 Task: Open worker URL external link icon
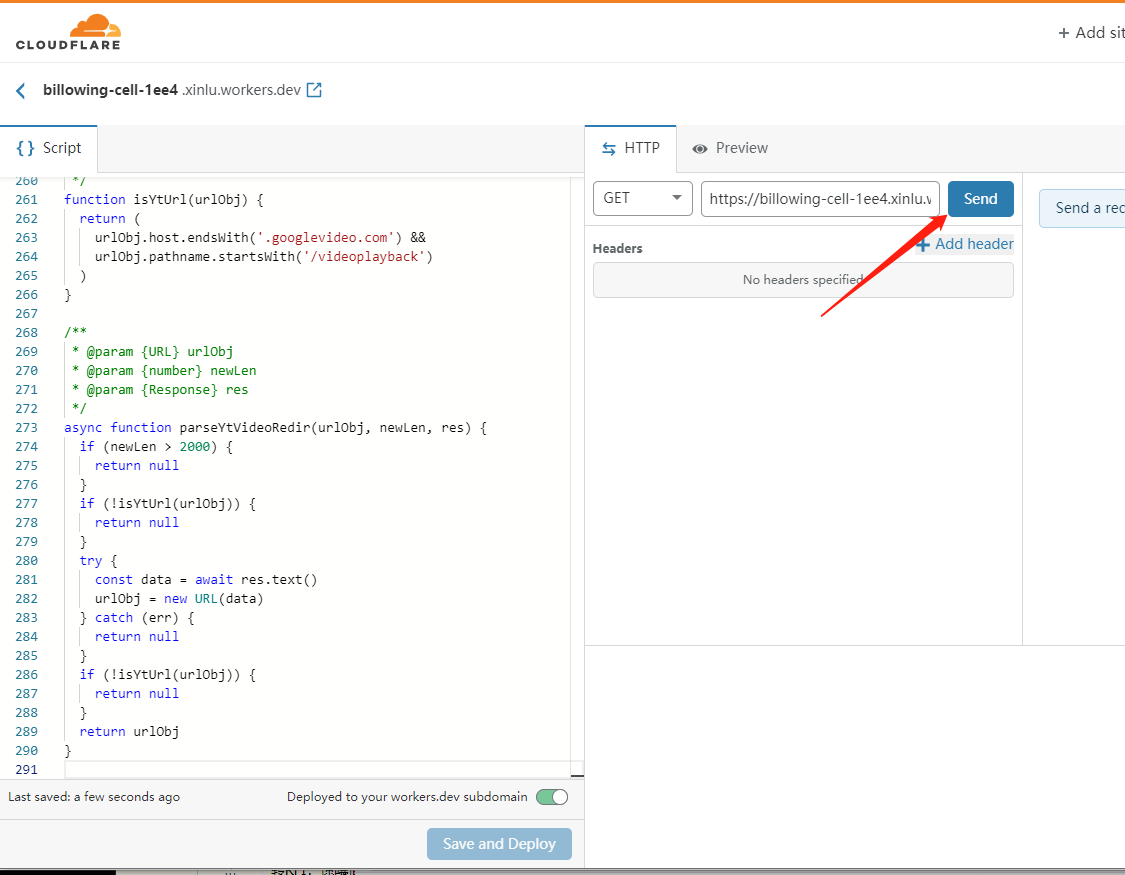click(x=314, y=90)
